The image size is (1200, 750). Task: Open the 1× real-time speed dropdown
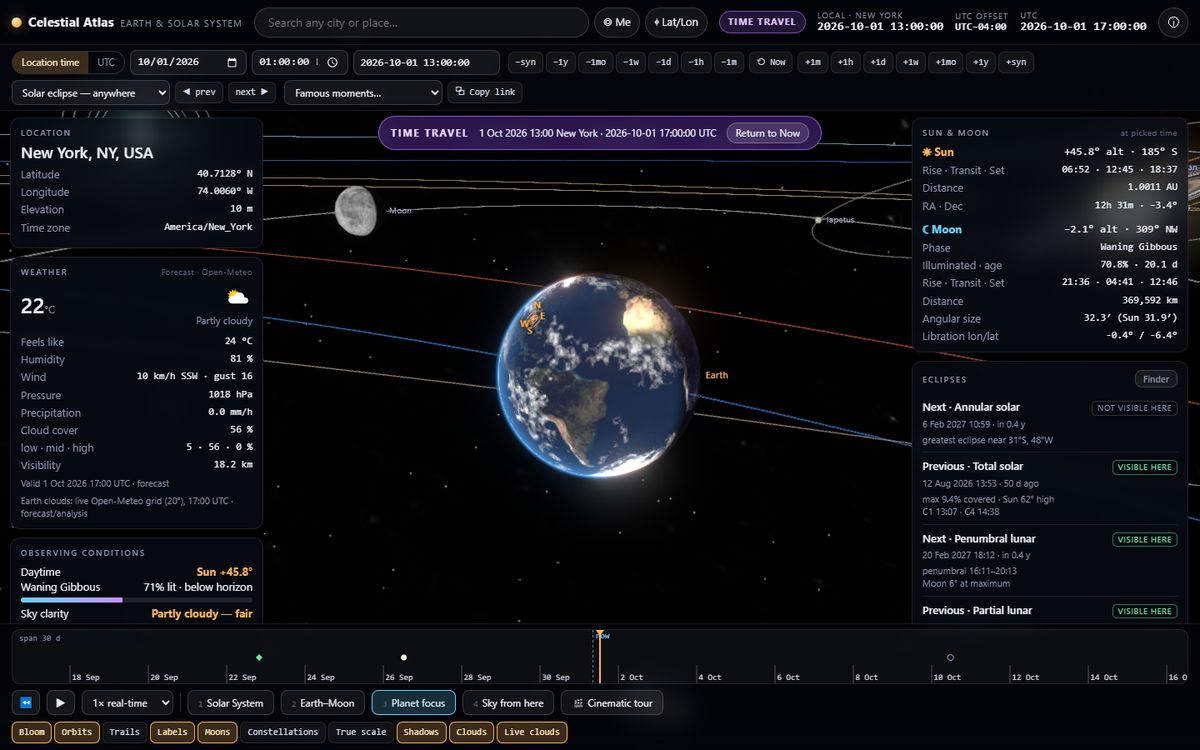tap(127, 703)
